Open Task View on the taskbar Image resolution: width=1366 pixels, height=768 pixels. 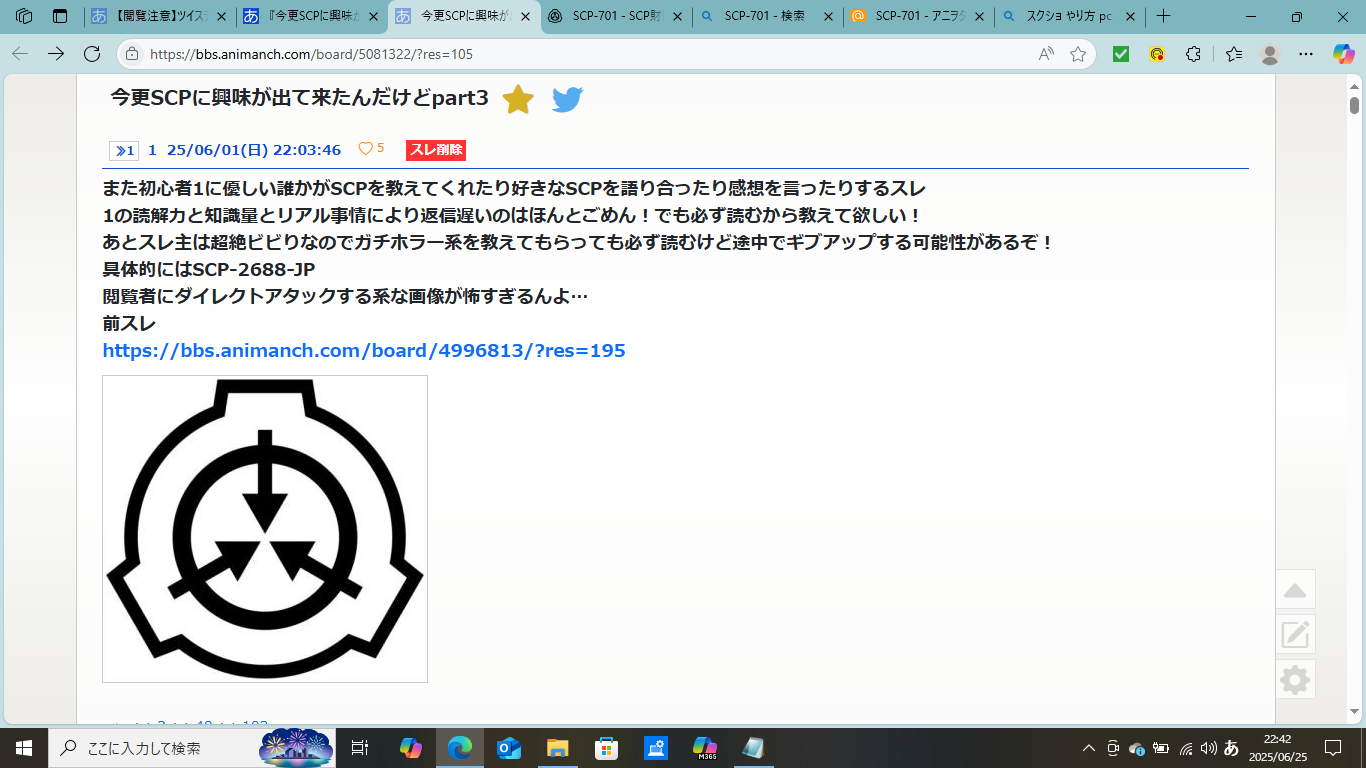point(360,748)
